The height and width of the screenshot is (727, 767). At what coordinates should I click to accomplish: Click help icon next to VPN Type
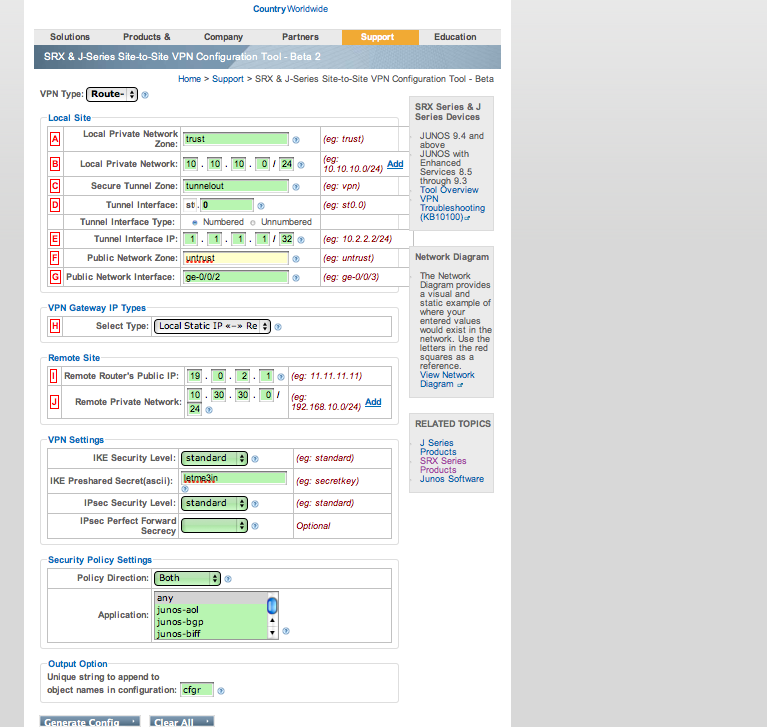click(145, 95)
